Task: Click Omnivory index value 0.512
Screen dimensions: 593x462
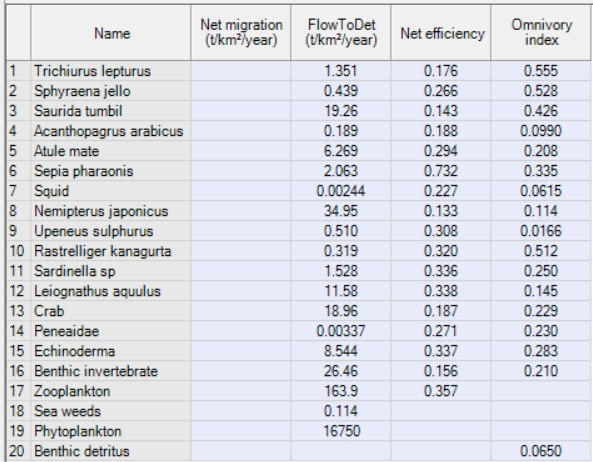Action: pyautogui.click(x=541, y=251)
